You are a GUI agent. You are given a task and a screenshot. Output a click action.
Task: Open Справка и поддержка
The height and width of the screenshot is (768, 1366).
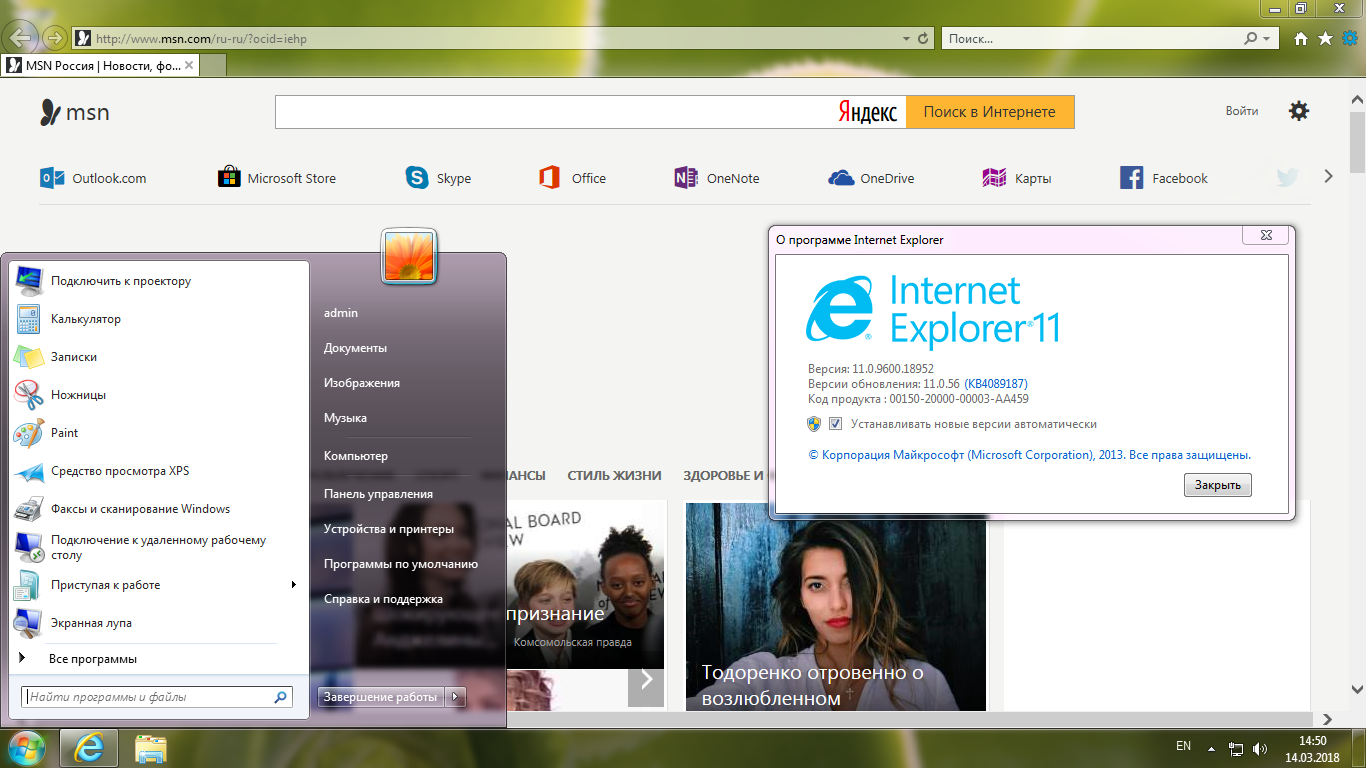pyautogui.click(x=383, y=599)
